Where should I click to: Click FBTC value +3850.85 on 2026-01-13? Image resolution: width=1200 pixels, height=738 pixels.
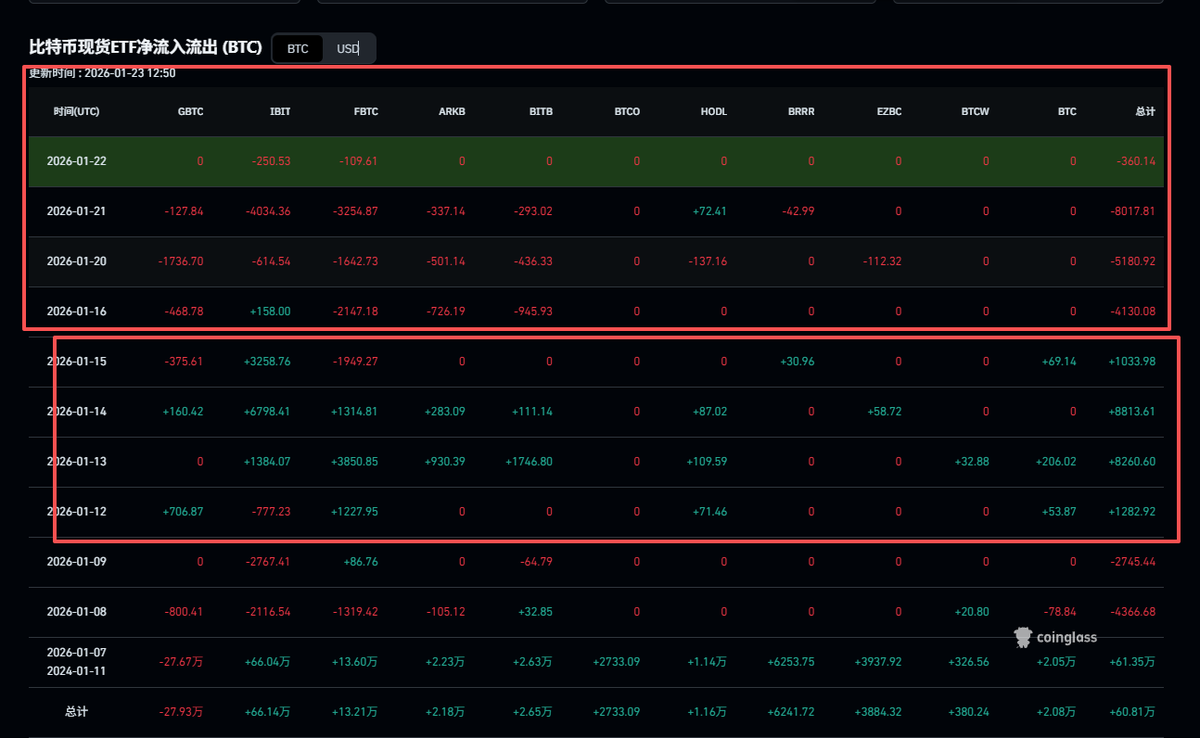tap(354, 461)
